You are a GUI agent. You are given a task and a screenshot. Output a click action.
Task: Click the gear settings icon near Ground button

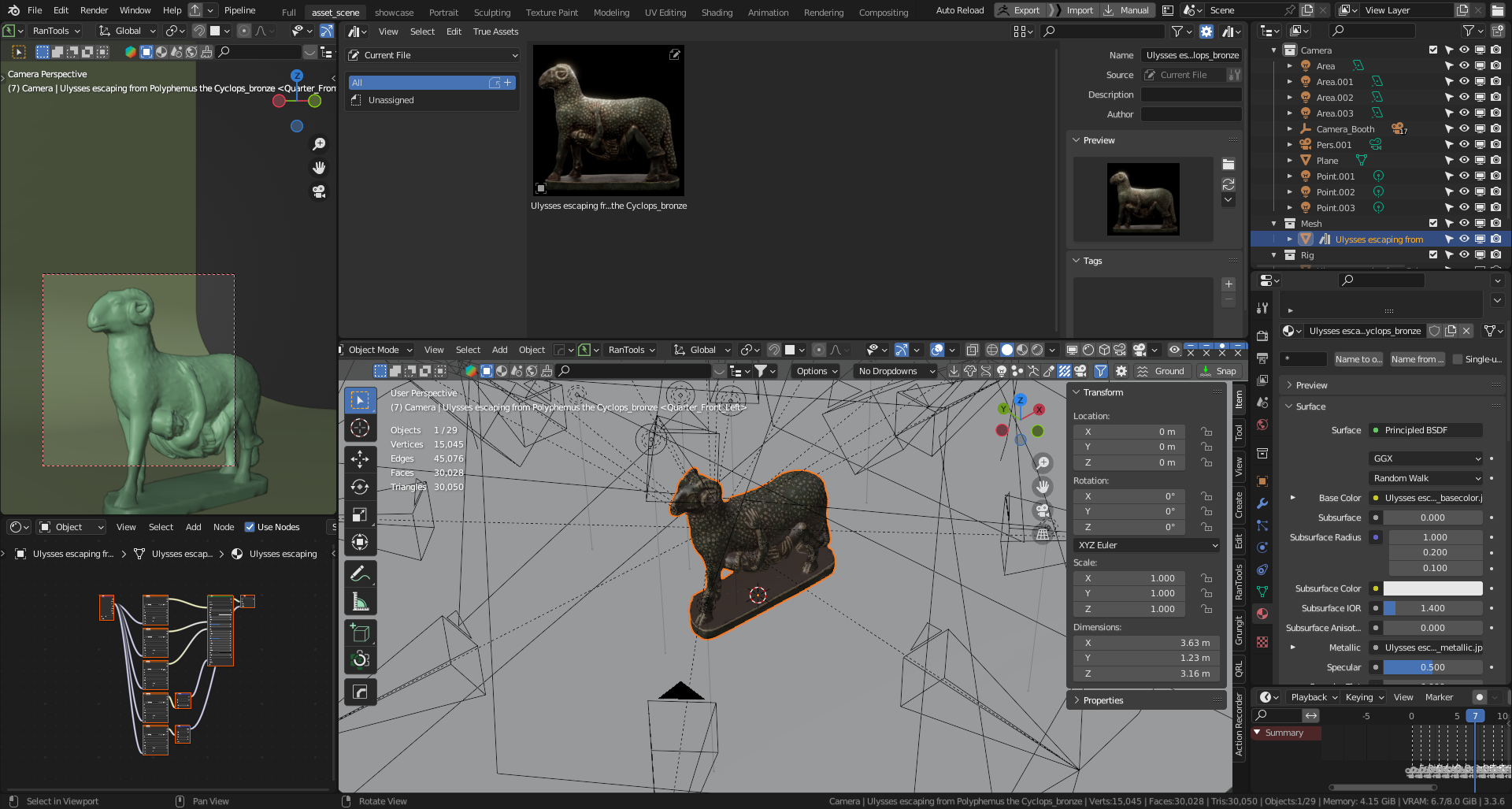click(1121, 371)
